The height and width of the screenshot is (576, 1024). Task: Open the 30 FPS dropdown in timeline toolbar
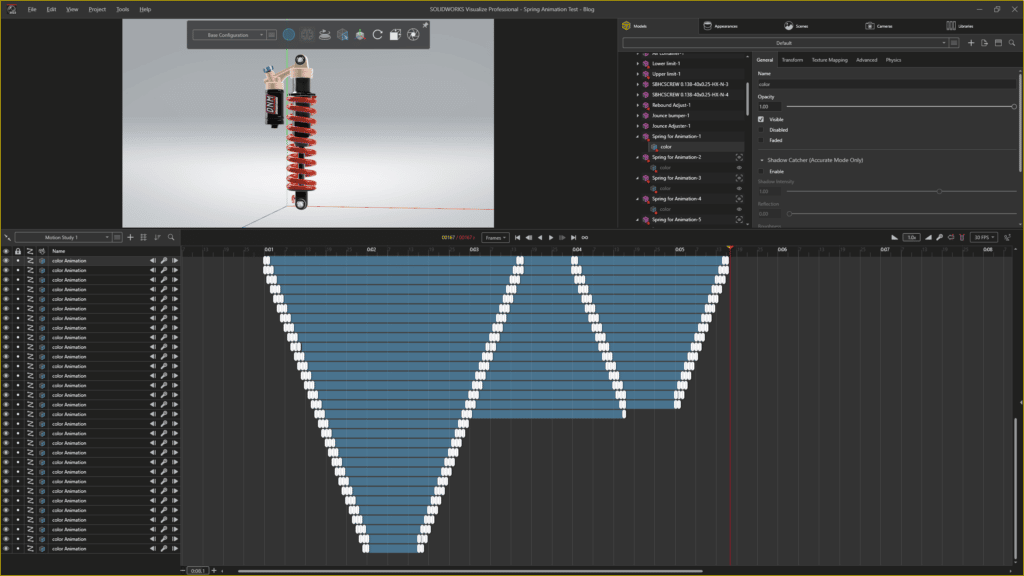coord(985,238)
